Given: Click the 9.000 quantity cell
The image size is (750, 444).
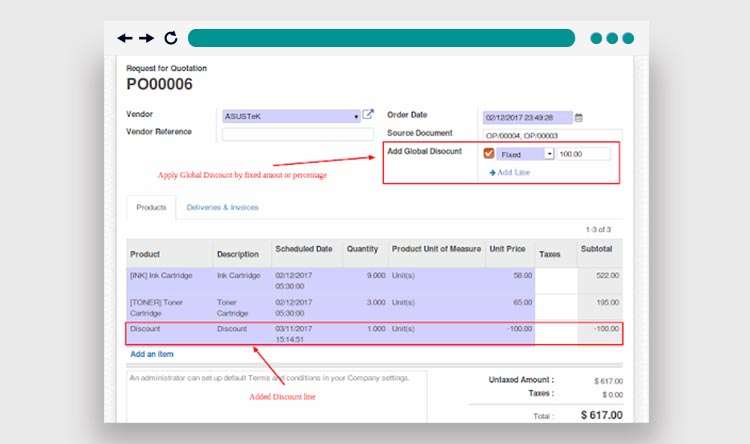Looking at the screenshot, I should point(365,280).
